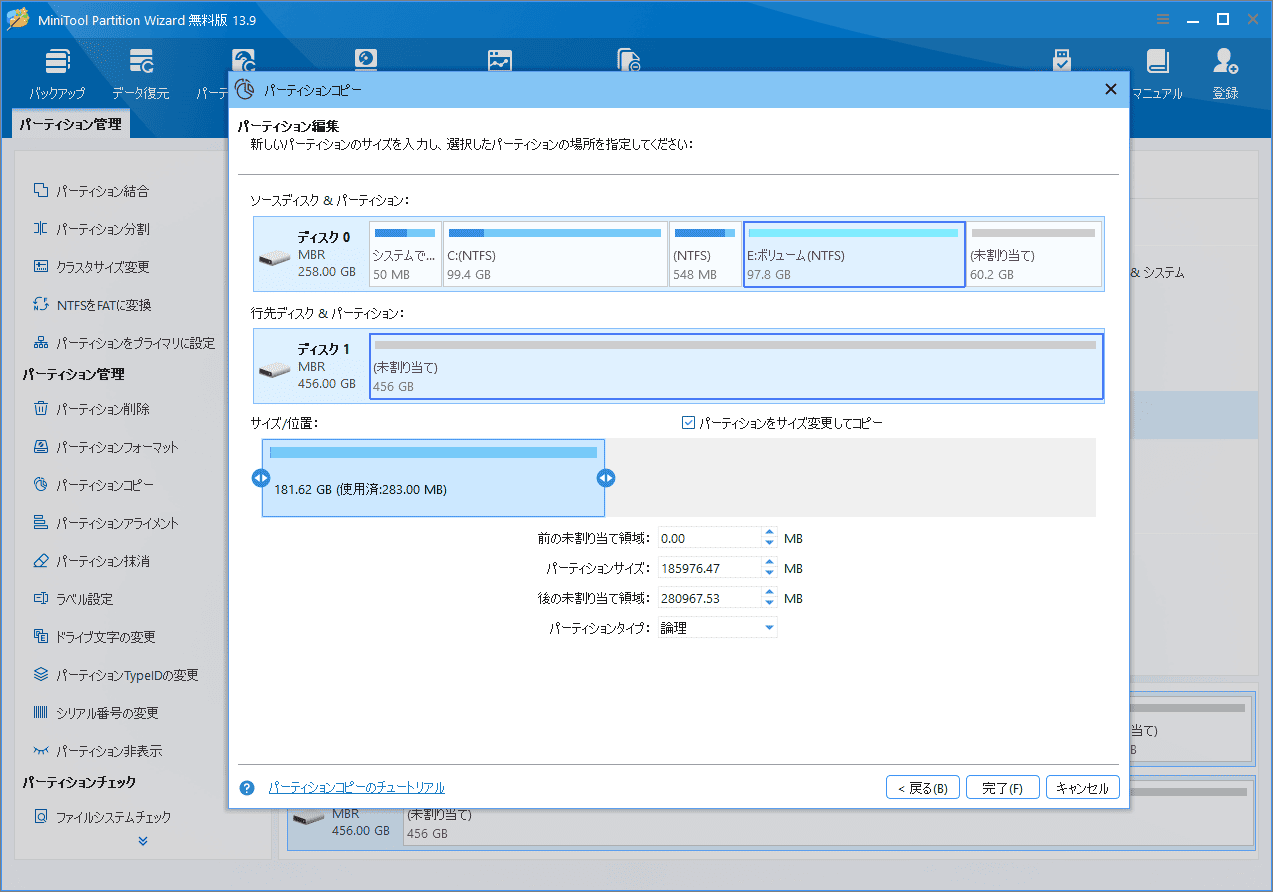This screenshot has width=1273, height=892.
Task: Open the hamburger menu in title bar
Action: [1163, 19]
